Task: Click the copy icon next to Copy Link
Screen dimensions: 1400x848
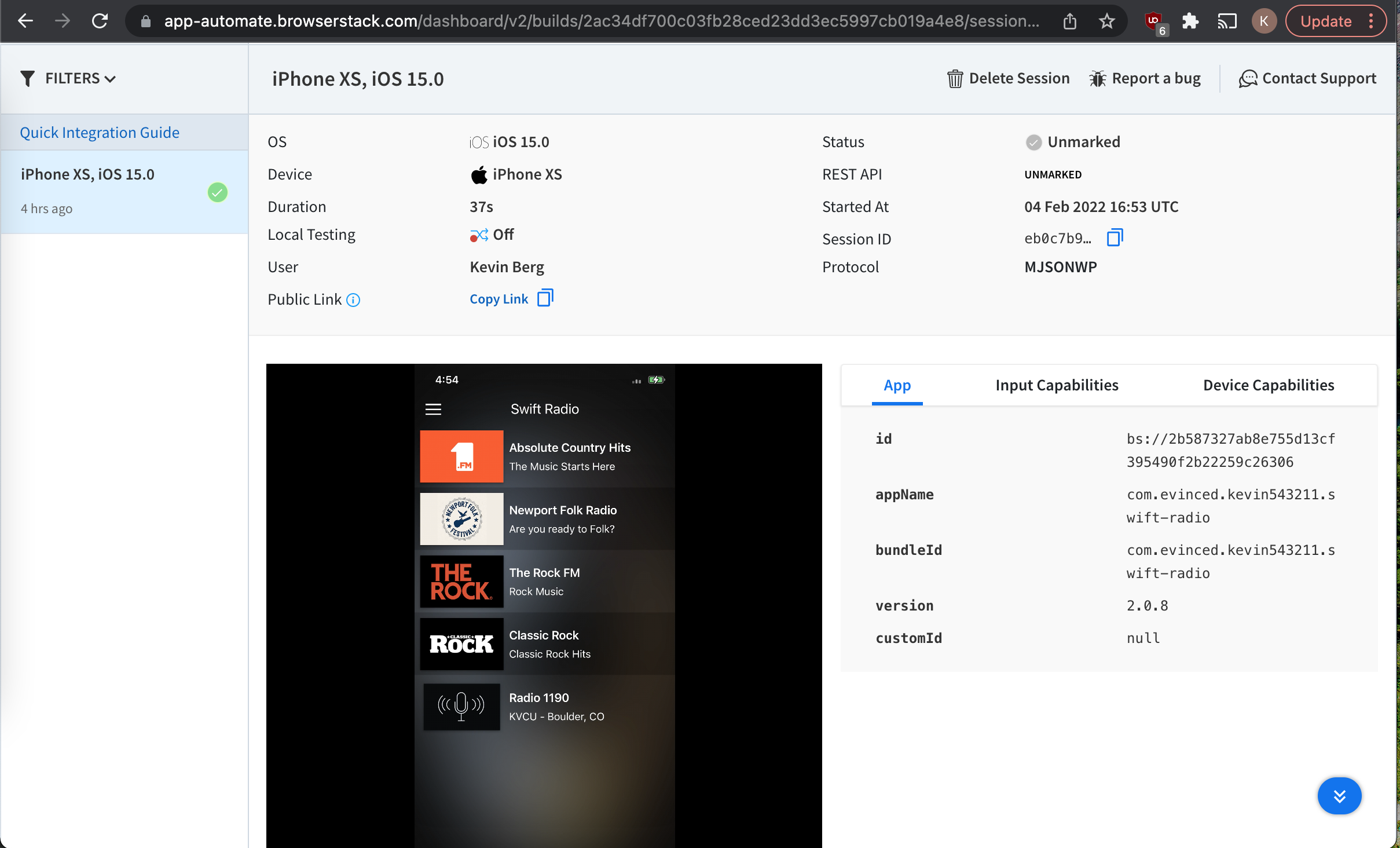Action: 545,298
